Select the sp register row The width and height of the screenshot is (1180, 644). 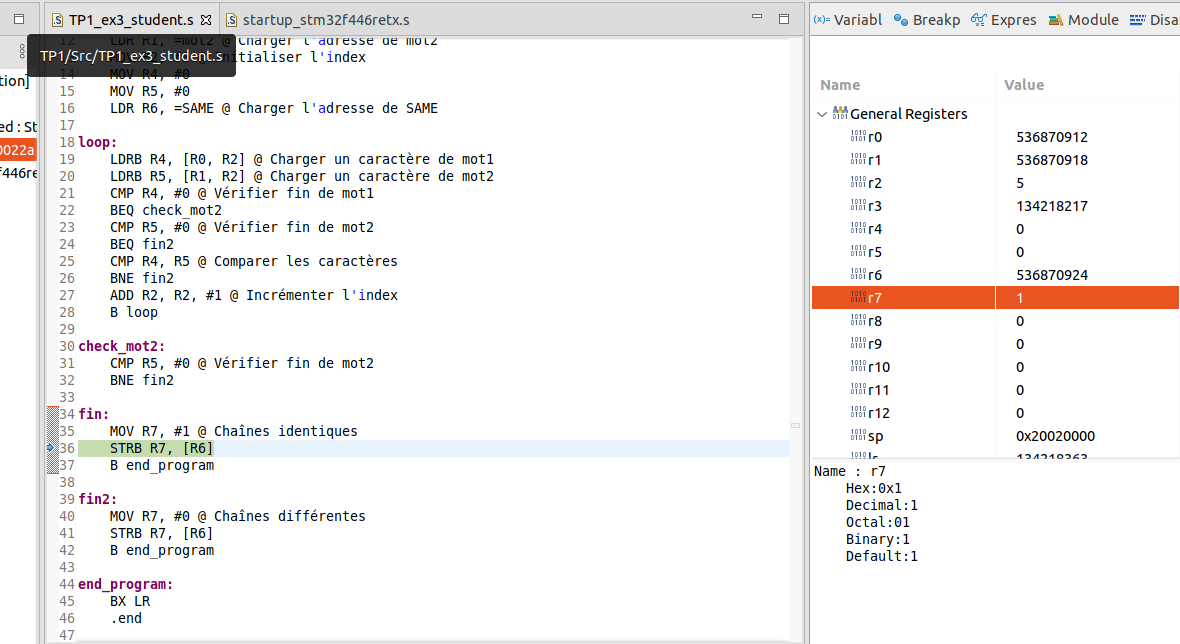point(875,436)
